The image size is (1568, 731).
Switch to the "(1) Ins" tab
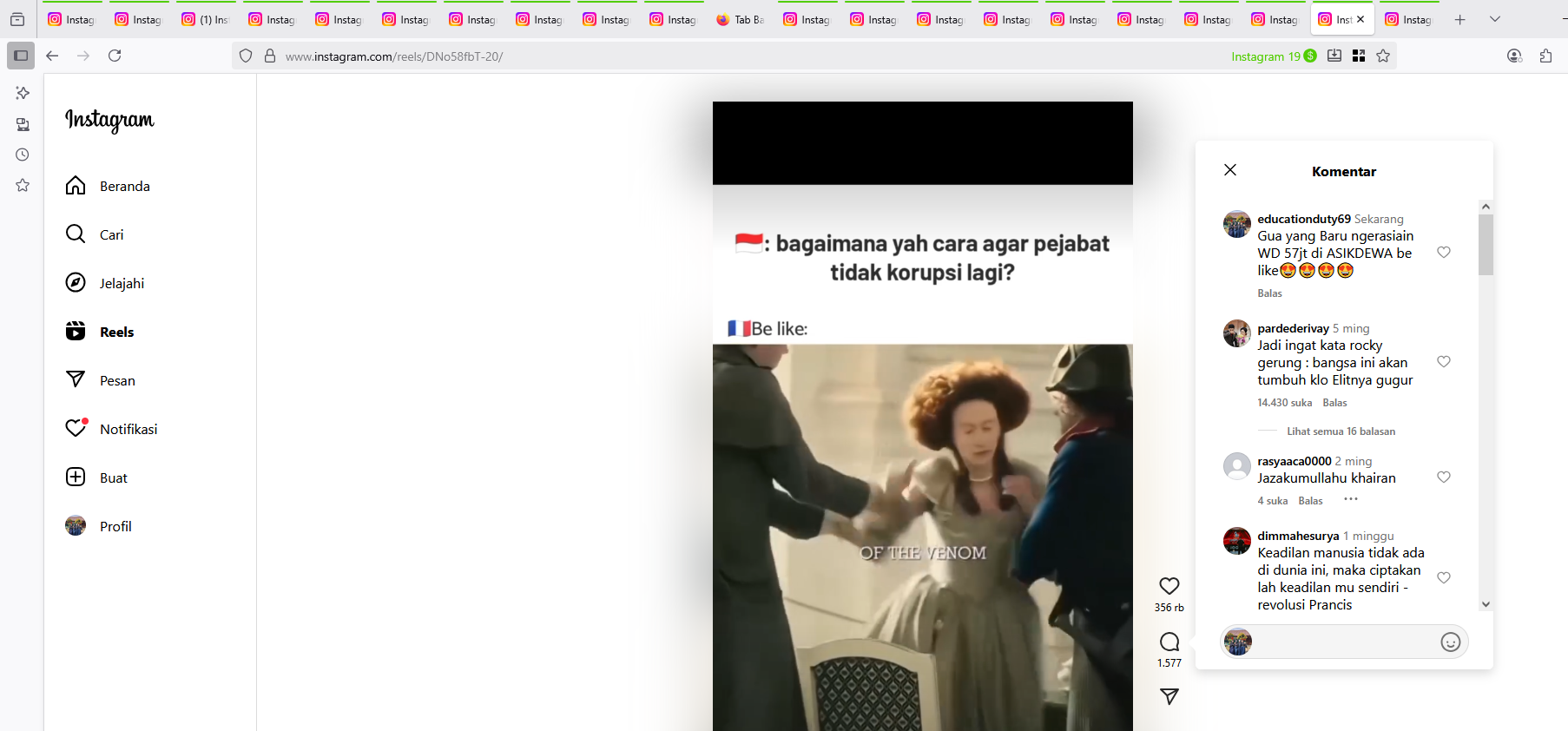(x=206, y=19)
